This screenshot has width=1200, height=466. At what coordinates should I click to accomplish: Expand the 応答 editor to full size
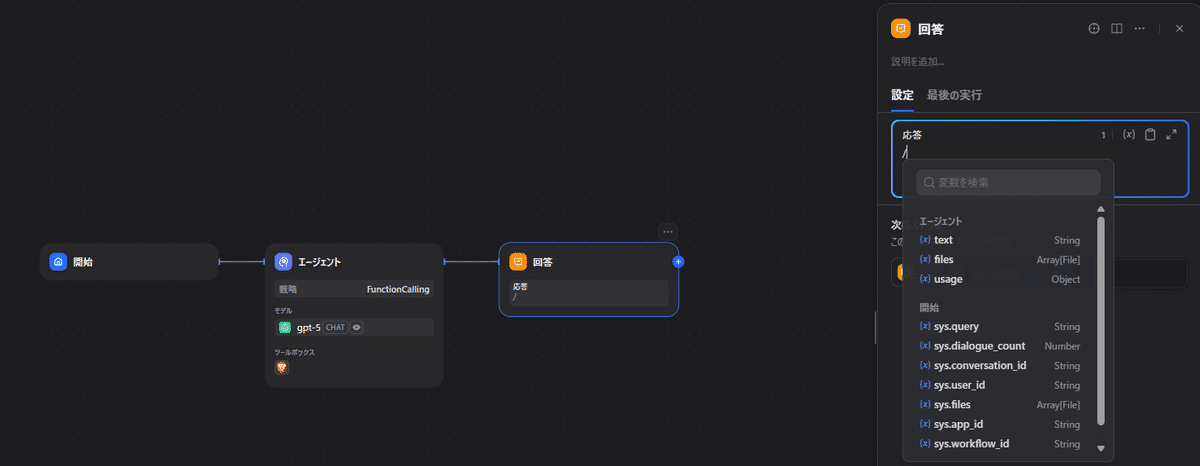coord(1171,135)
